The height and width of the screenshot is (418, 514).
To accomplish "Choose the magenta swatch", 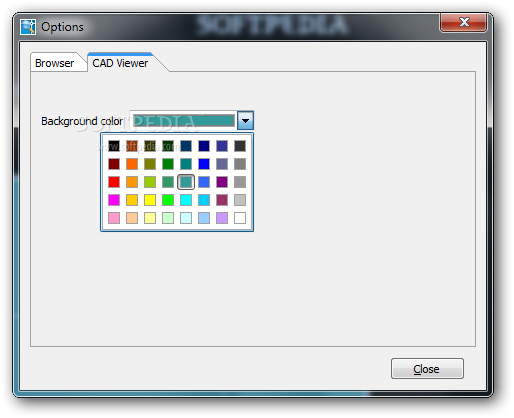I will (114, 200).
